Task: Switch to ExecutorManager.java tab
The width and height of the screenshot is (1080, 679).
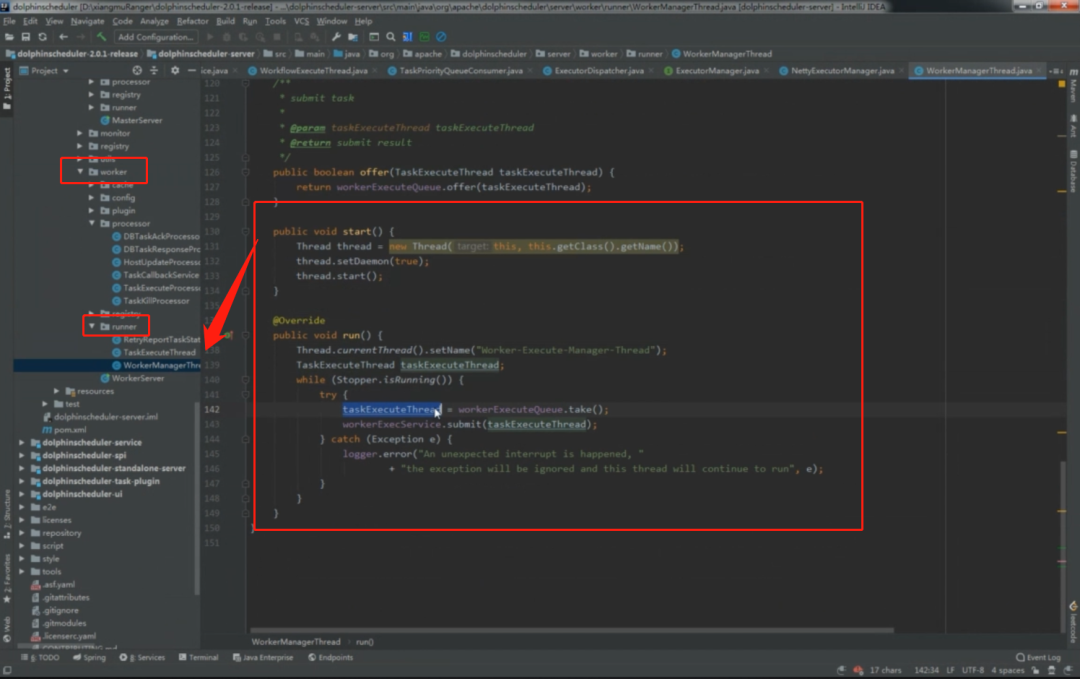Action: tap(717, 70)
